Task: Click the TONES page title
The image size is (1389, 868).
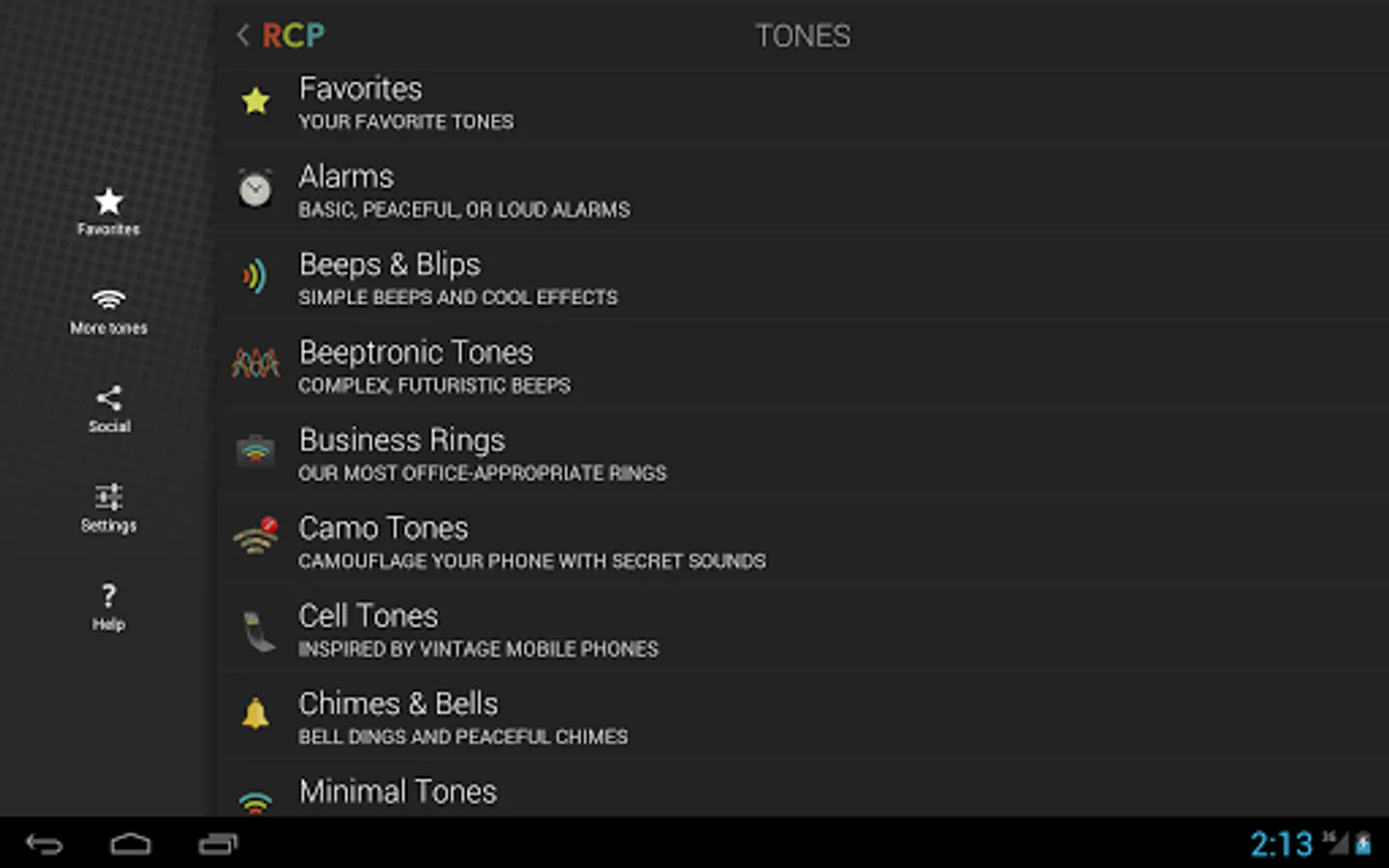Action: pos(803,37)
